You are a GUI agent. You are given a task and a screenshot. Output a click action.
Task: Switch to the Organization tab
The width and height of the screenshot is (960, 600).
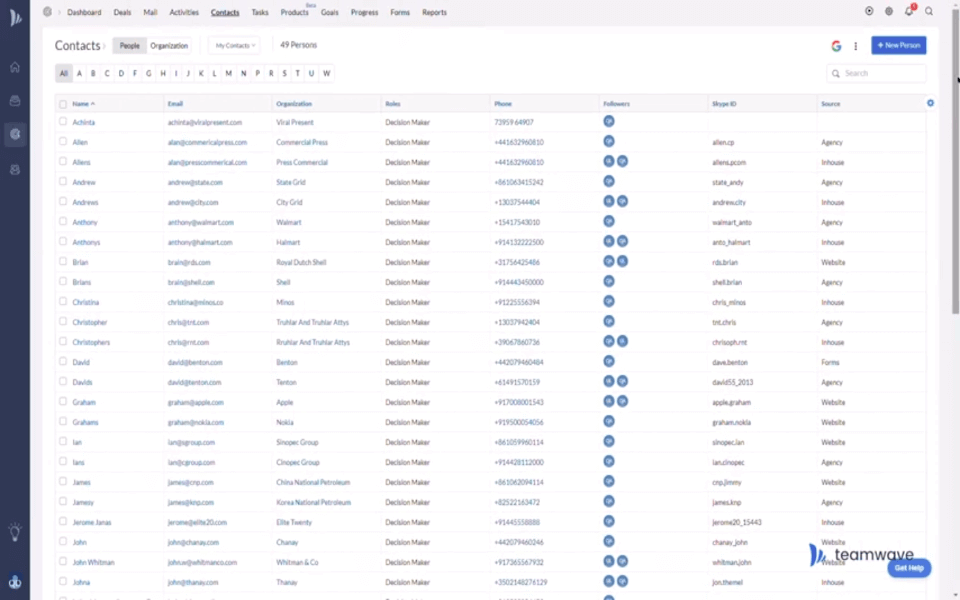pyautogui.click(x=169, y=46)
